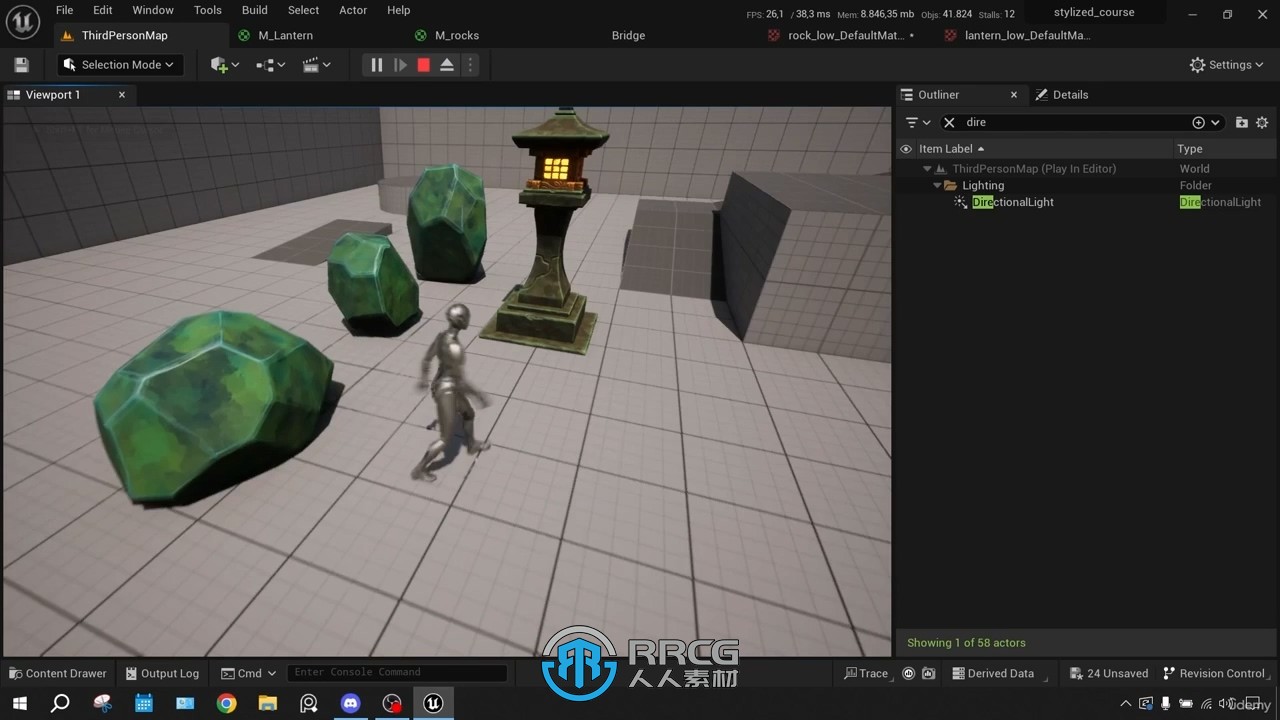Switch to the Bridge tab
Viewport: 1280px width, 720px height.
pyautogui.click(x=628, y=35)
